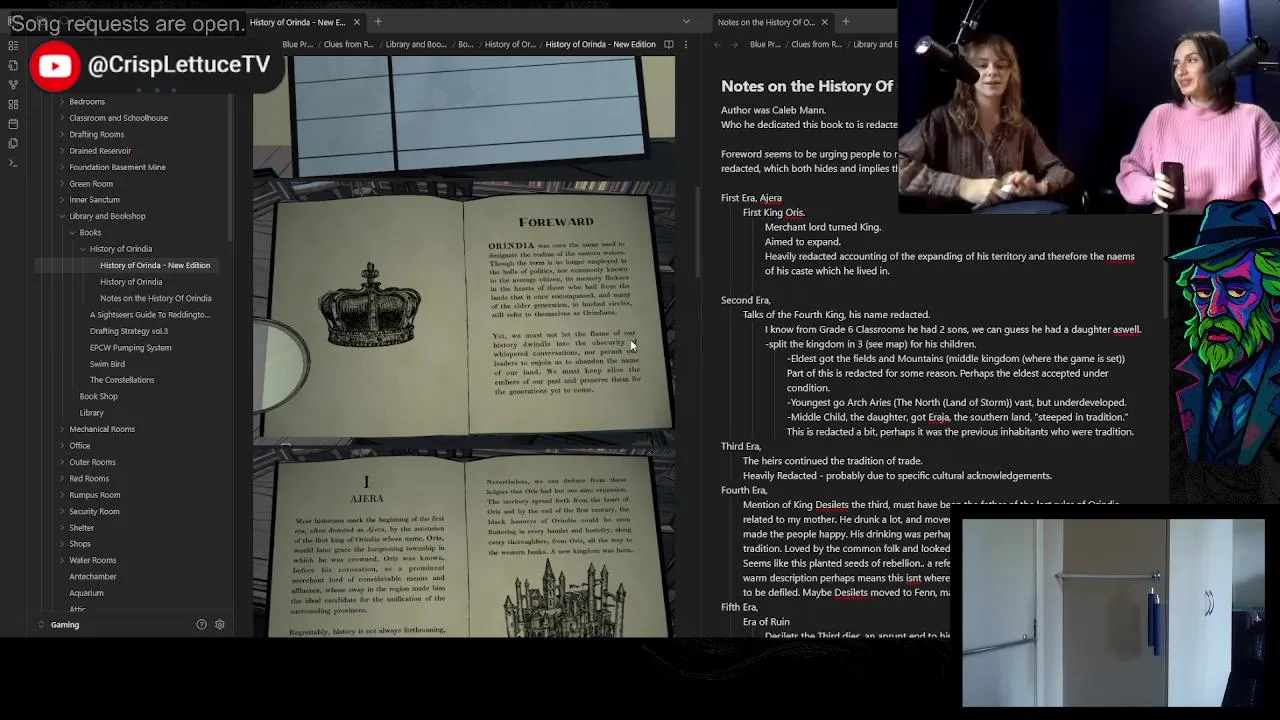1280x720 pixels.
Task: Collapse the History of Orindia folder
Action: (82, 249)
